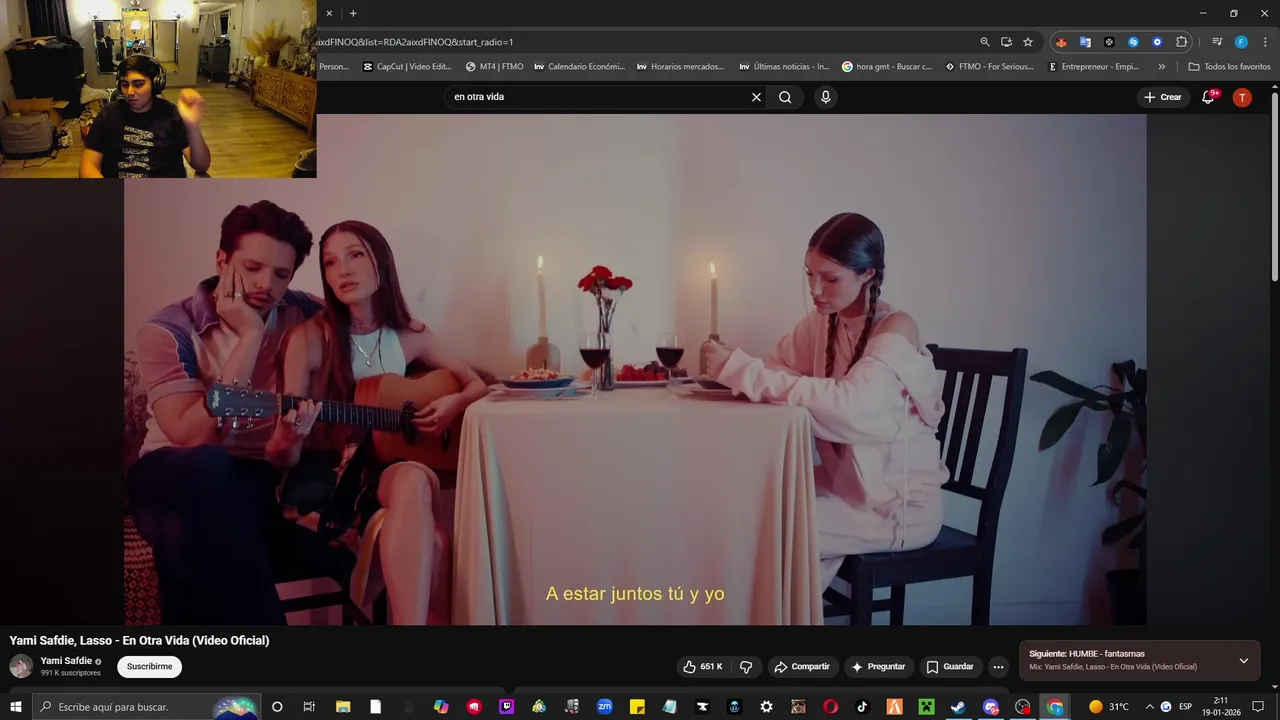
Task: Open the Últimas noticias bookmark
Action: point(784,67)
